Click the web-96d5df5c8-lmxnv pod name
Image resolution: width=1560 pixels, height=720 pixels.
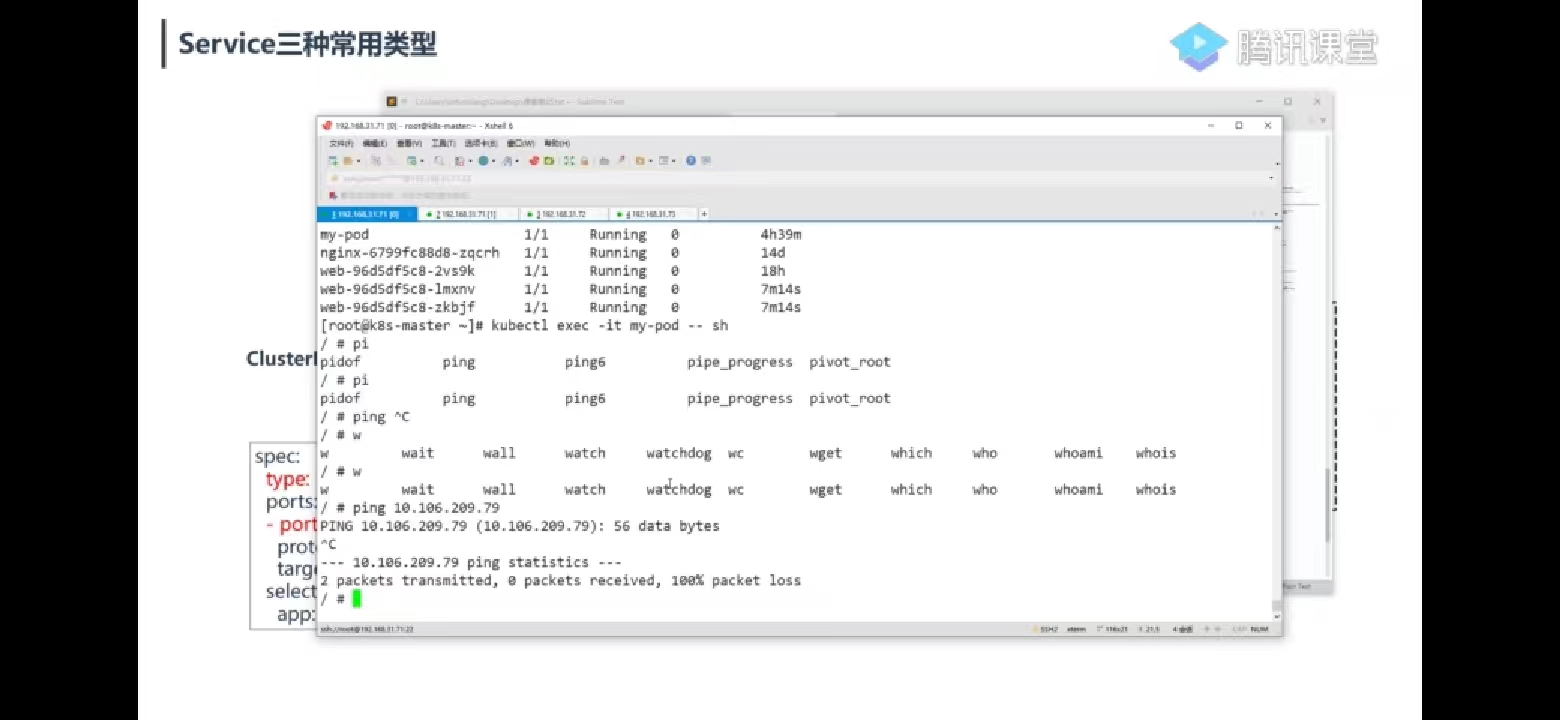(397, 289)
